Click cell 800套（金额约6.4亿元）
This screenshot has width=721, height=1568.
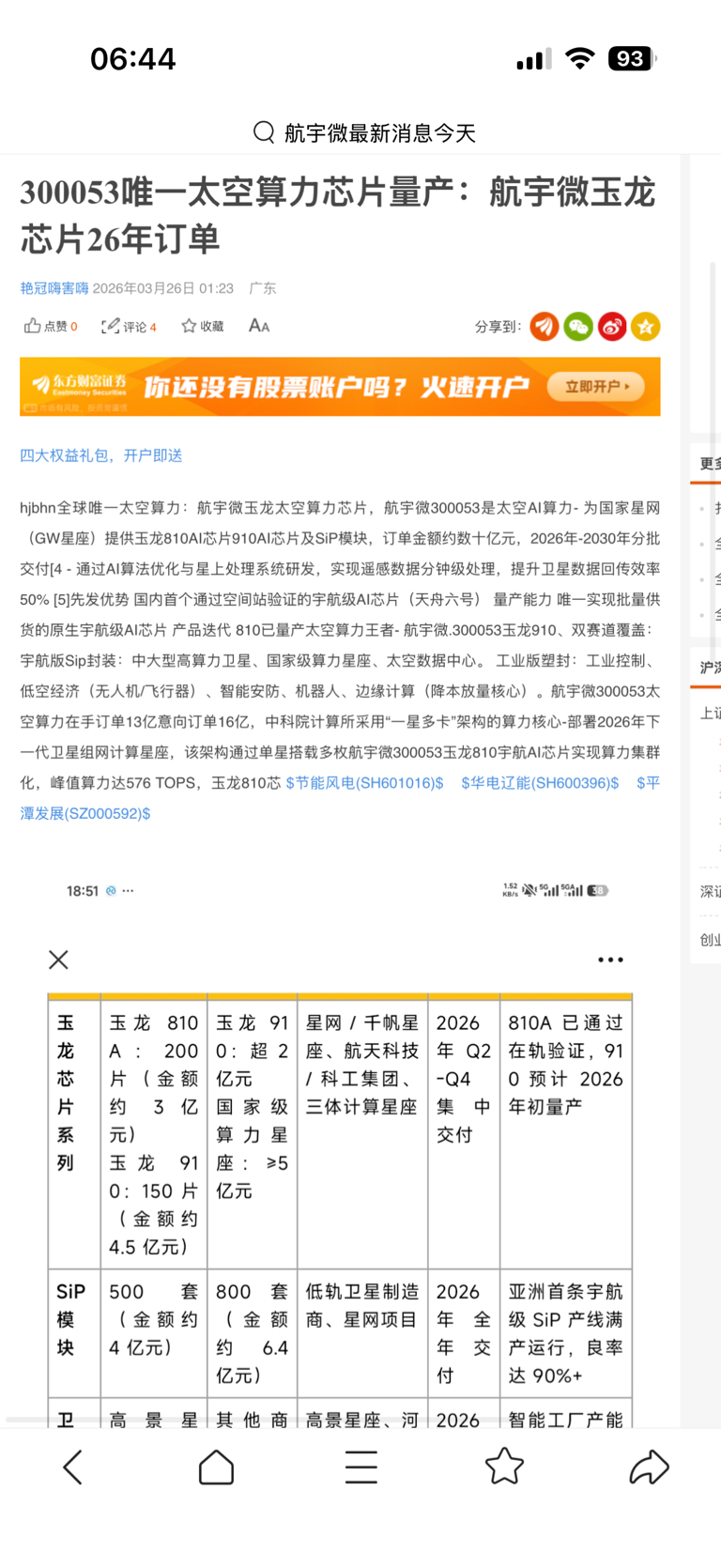253,1333
